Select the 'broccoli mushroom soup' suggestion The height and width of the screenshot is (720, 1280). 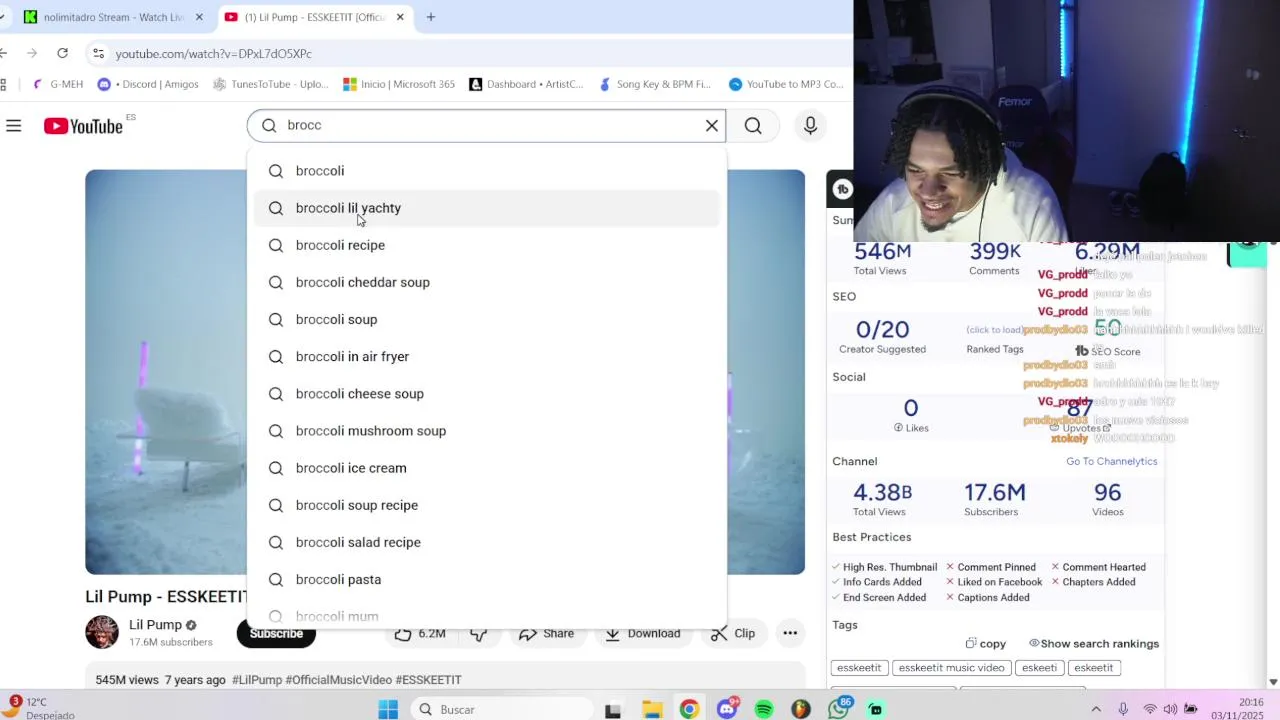coord(486,431)
